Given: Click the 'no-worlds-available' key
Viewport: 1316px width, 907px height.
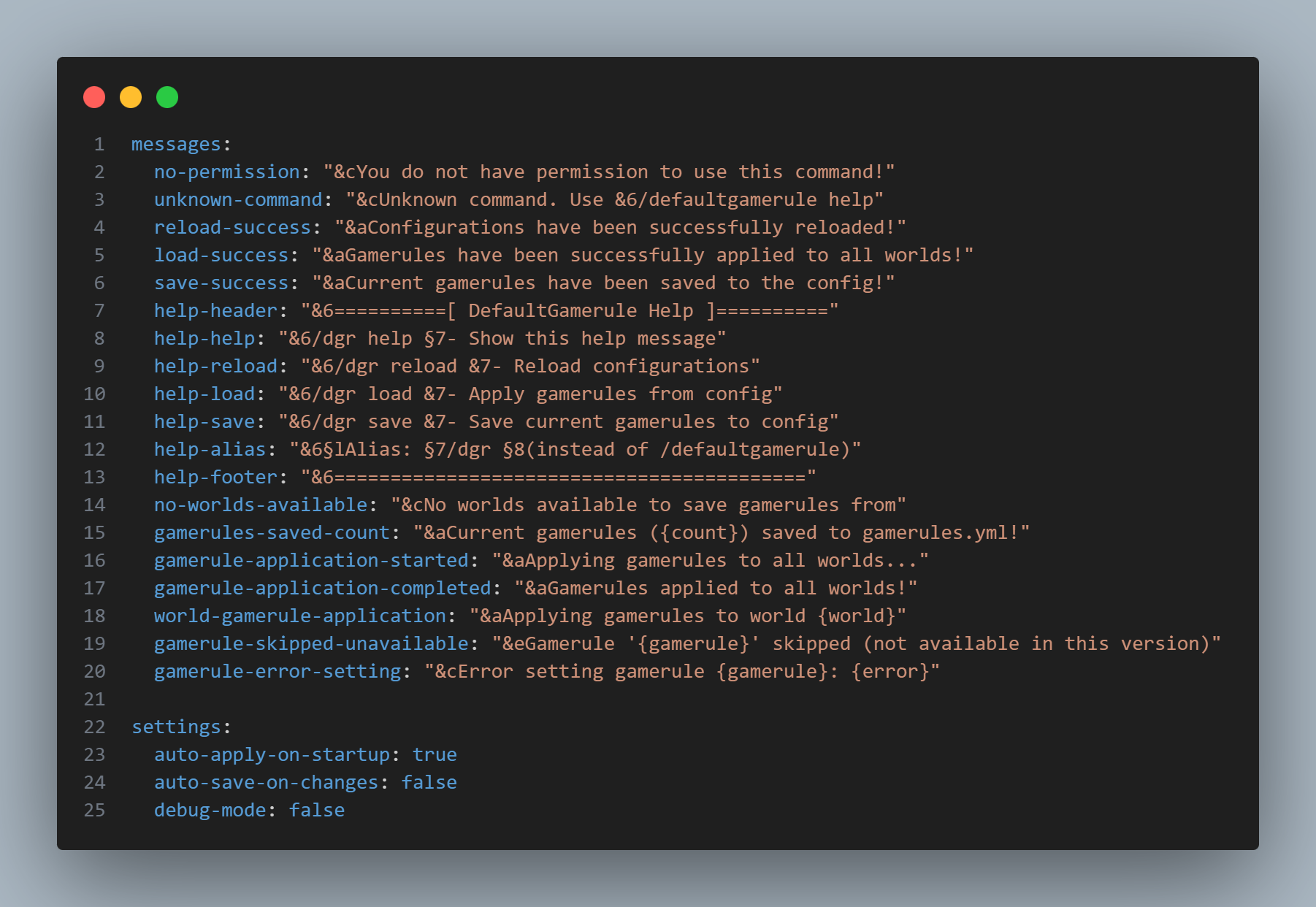Looking at the screenshot, I should (x=261, y=505).
